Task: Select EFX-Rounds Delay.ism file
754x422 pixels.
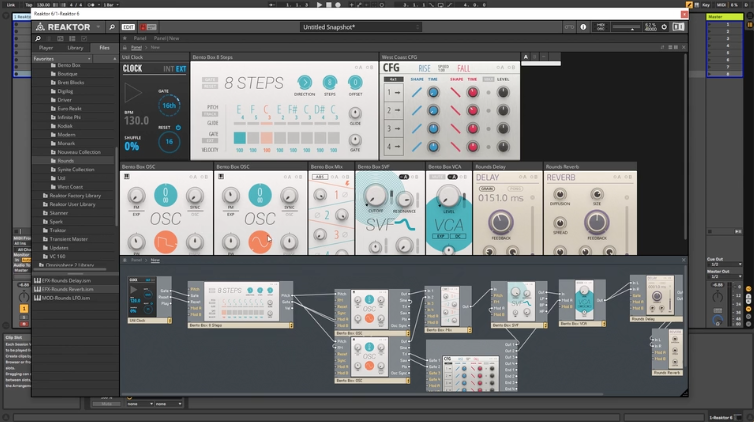Action: [x=66, y=281]
